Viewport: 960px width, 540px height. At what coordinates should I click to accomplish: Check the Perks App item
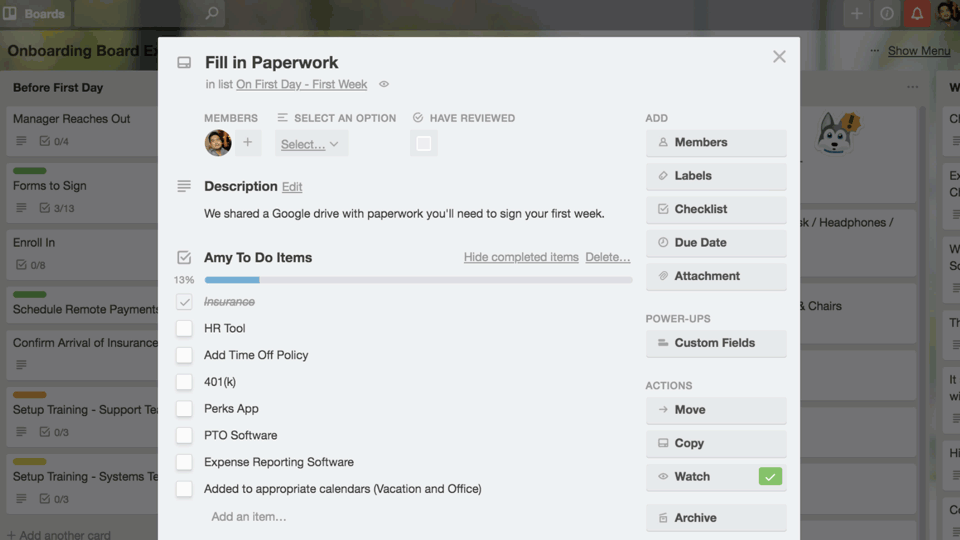(x=184, y=408)
